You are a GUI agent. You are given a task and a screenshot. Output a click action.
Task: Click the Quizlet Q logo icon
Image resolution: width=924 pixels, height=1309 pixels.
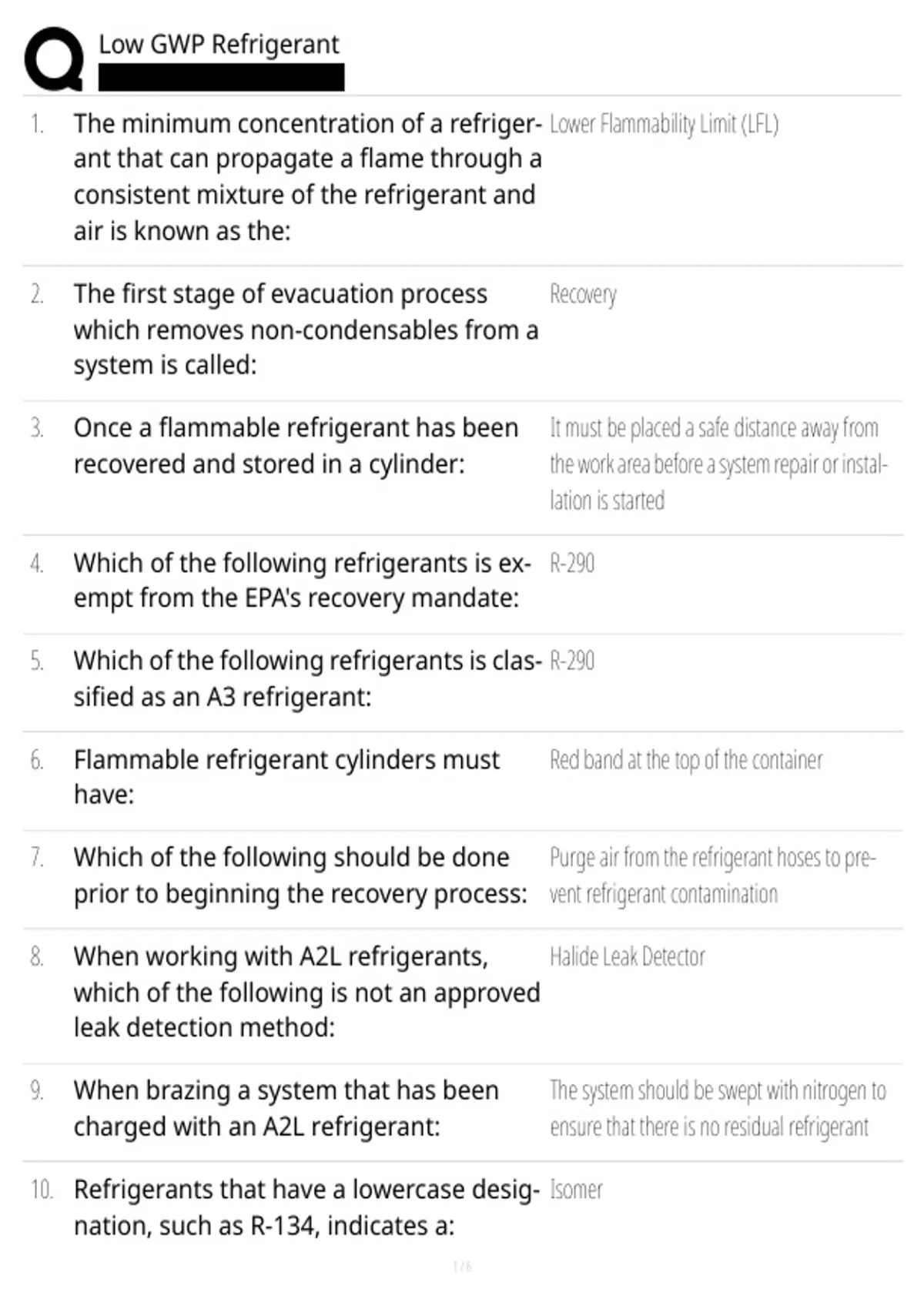click(54, 59)
